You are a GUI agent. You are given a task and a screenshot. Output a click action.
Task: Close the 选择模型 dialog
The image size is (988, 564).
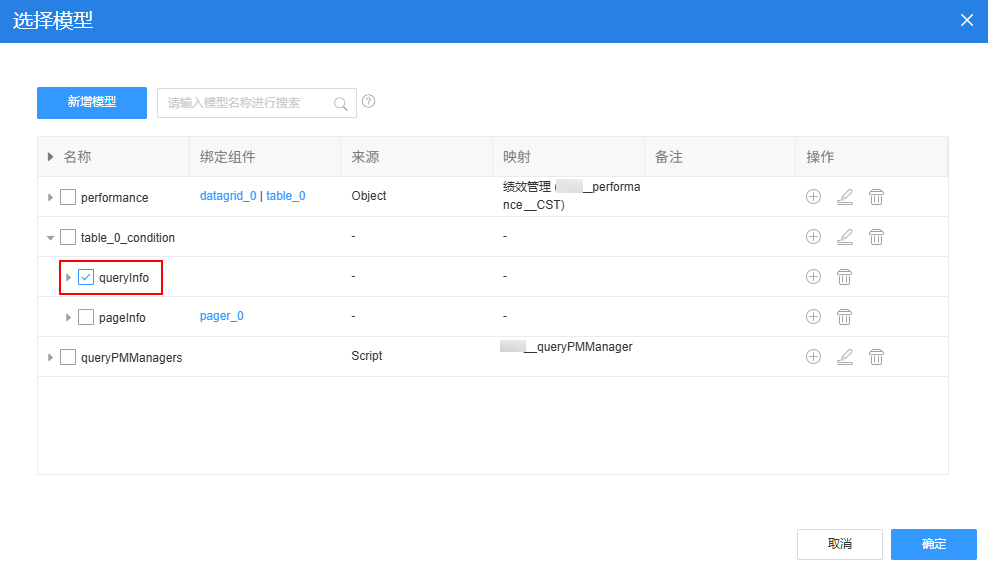[x=967, y=20]
